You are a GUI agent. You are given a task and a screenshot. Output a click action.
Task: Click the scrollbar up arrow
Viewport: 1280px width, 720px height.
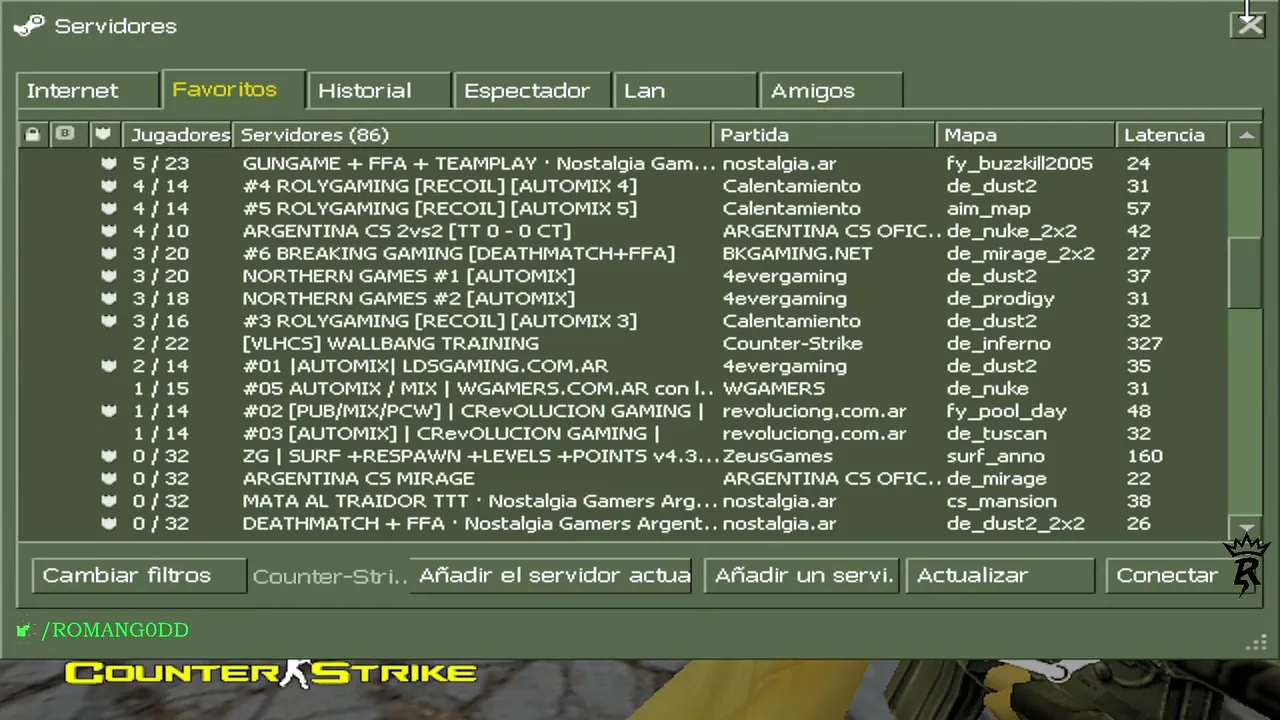1246,135
